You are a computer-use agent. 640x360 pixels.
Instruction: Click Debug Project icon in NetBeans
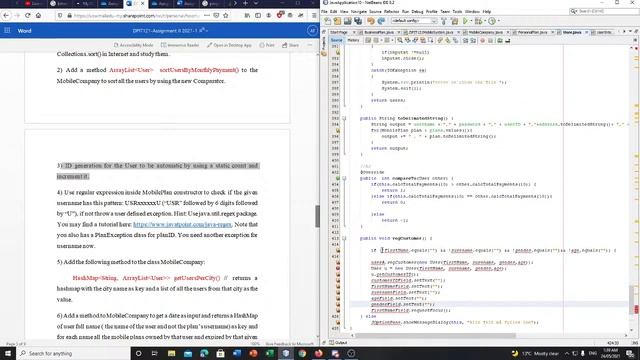478,21
